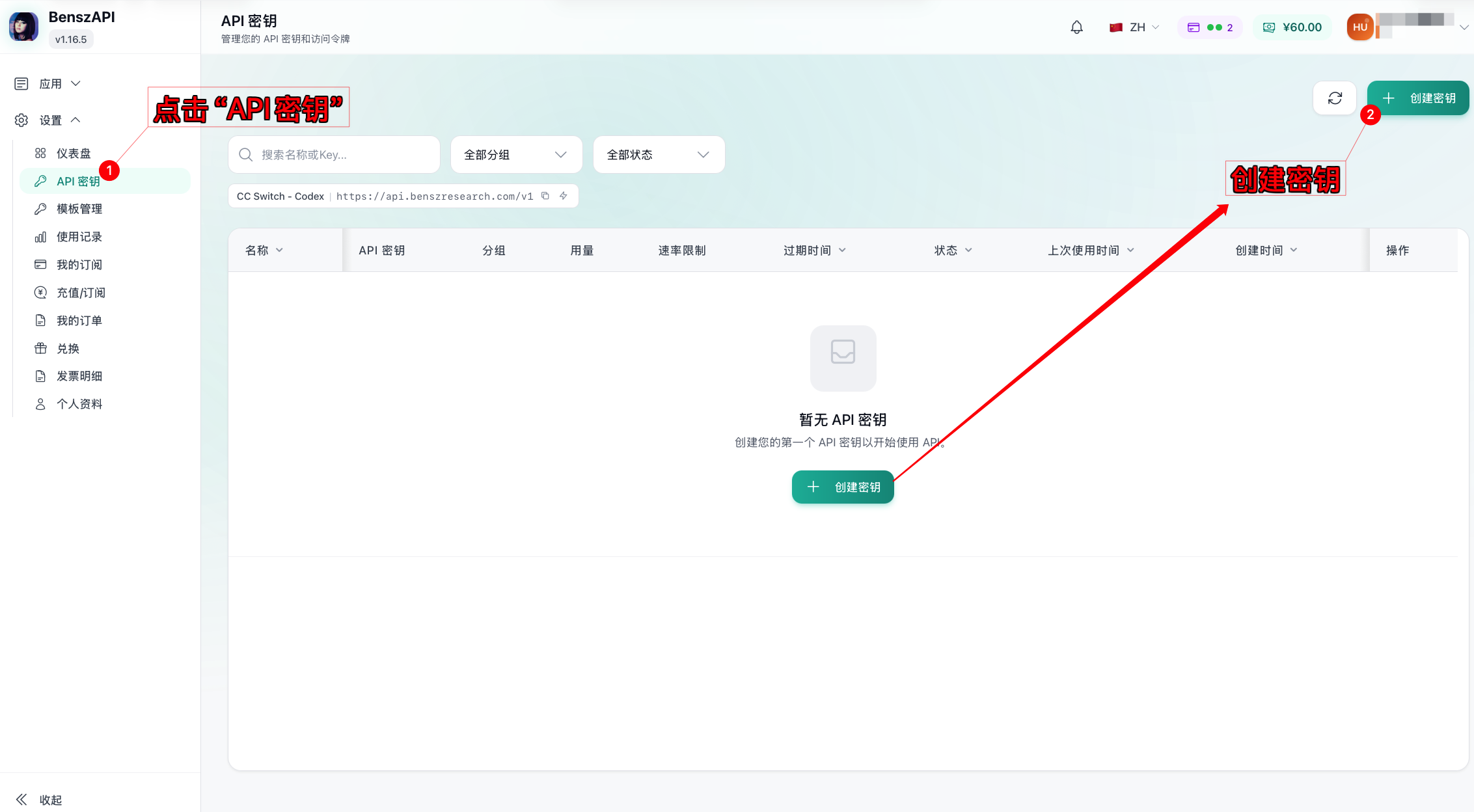Click 创建密钥 button in empty state

pos(843,487)
